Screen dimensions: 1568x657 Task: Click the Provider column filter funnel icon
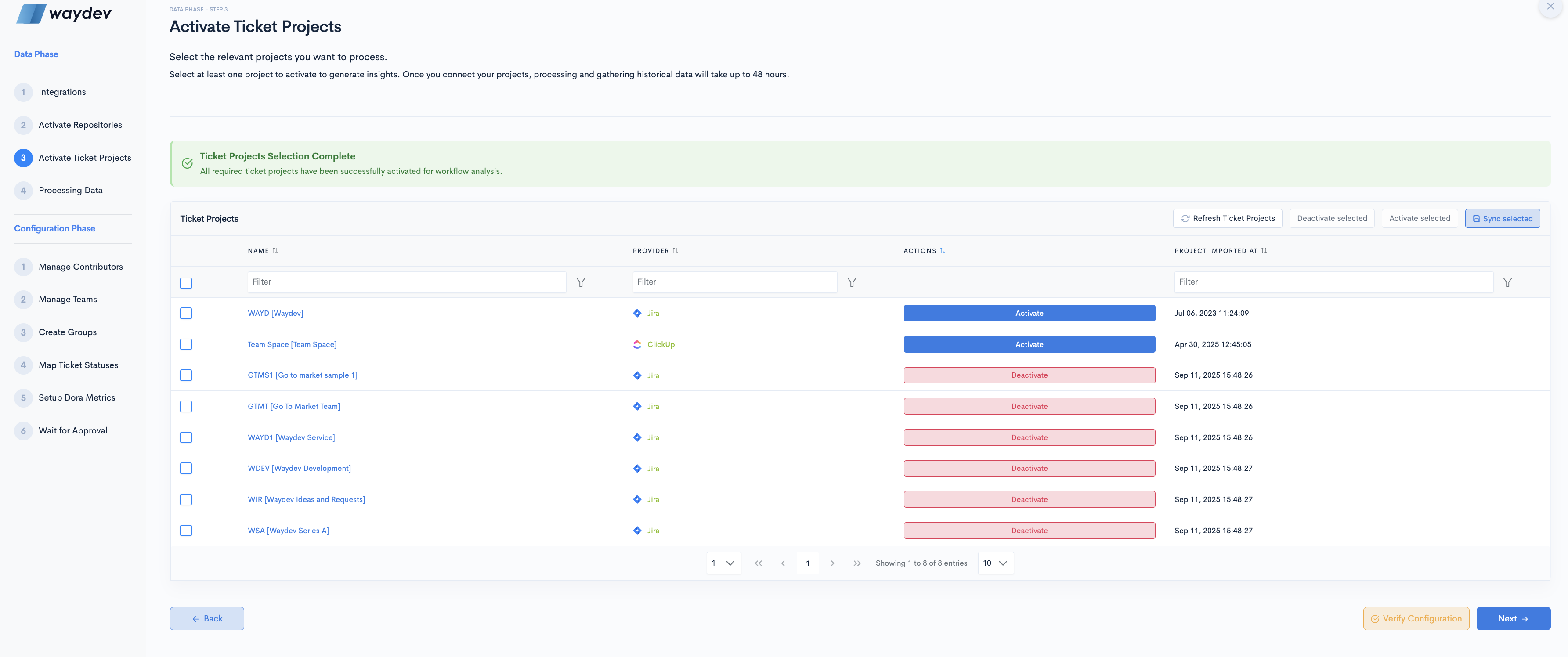852,282
